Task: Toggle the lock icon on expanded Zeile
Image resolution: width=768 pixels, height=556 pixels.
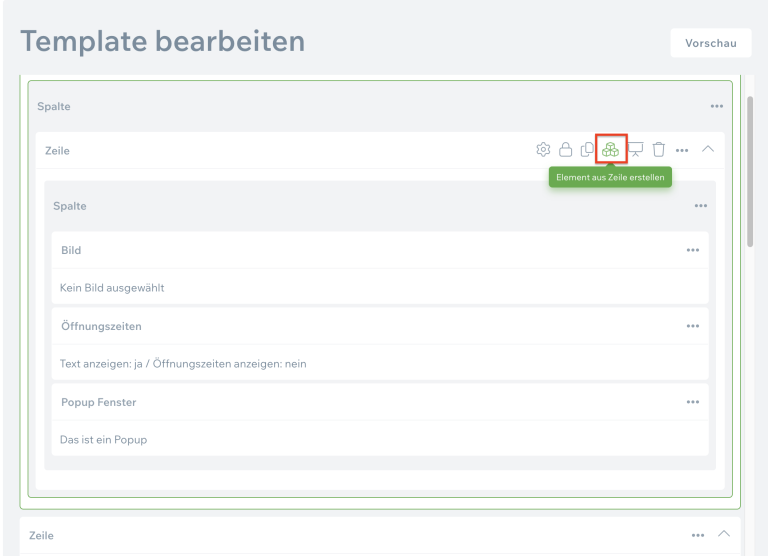Action: 565,150
